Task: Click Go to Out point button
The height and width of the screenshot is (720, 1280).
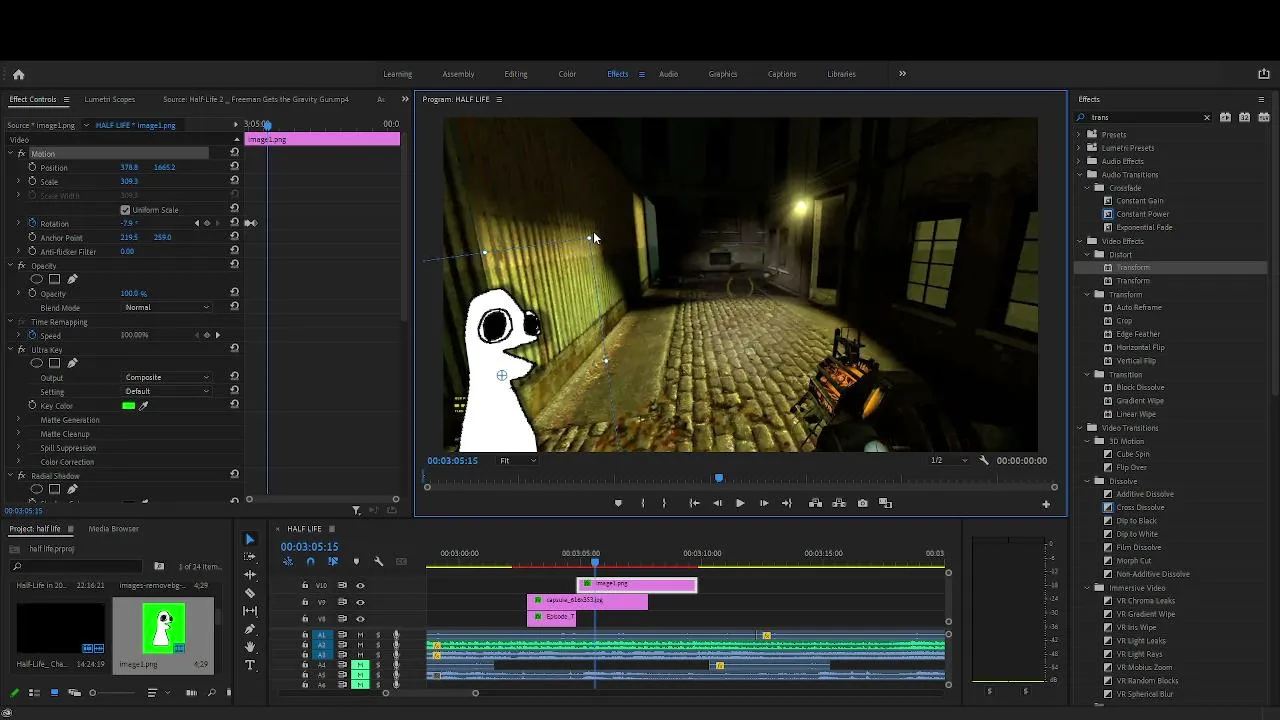Action: pos(787,503)
